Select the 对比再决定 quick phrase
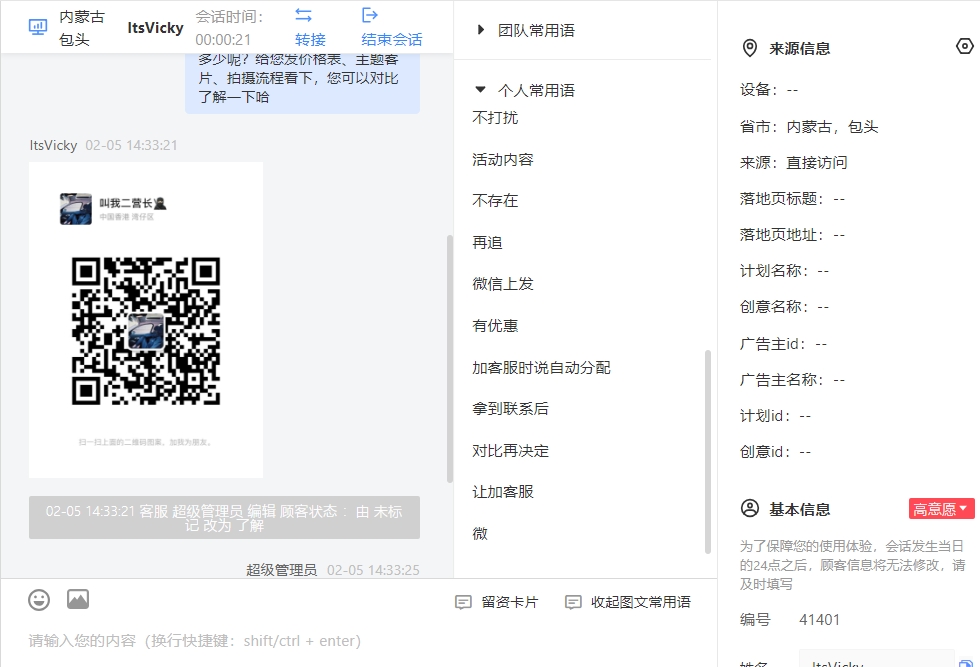 (510, 451)
